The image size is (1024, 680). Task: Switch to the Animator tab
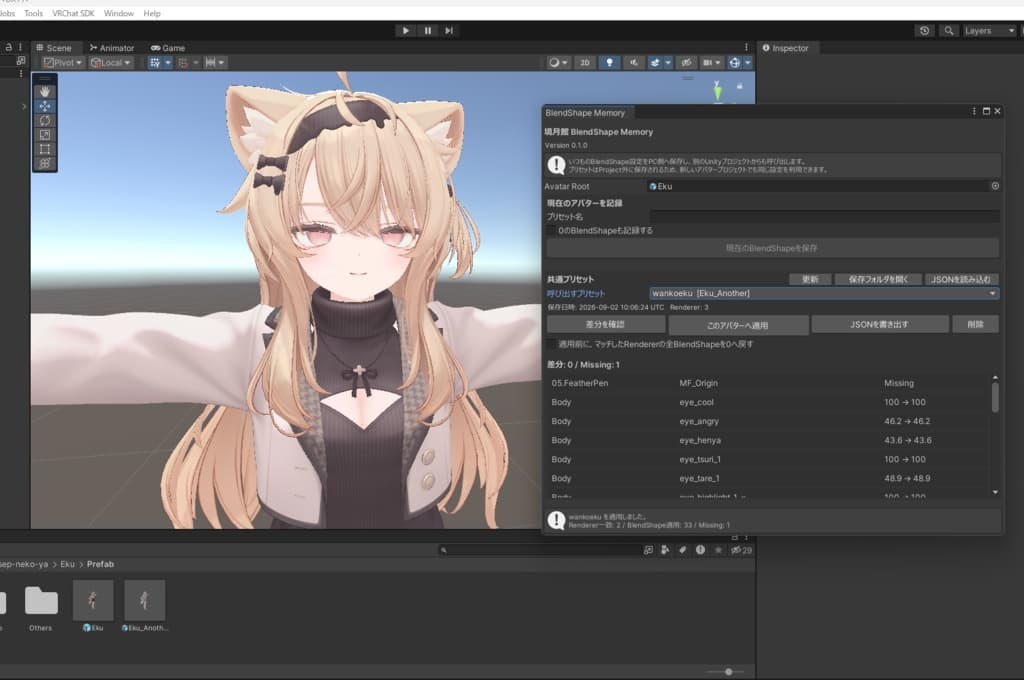(x=112, y=48)
